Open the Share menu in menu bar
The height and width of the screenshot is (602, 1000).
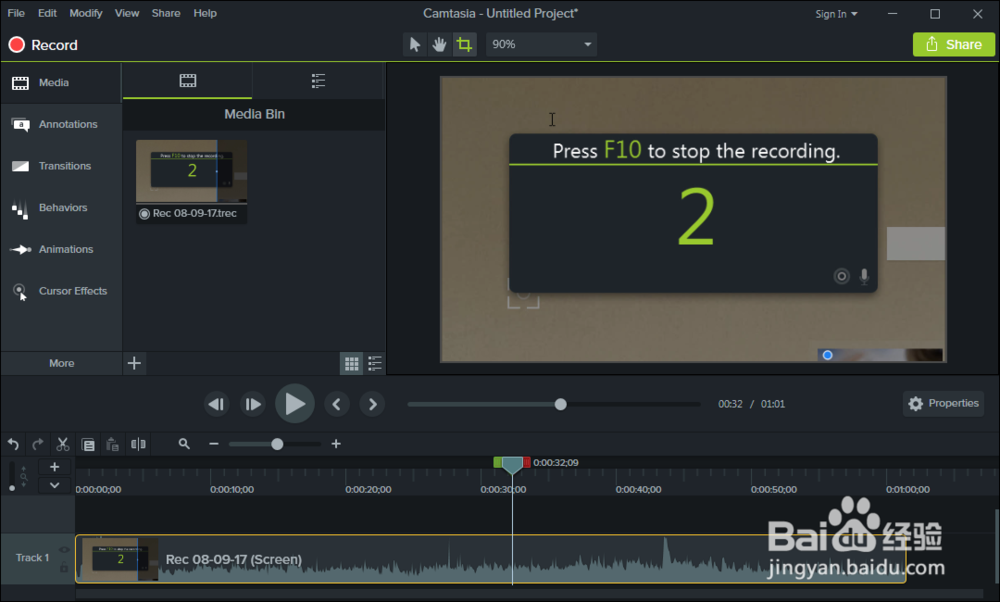166,13
